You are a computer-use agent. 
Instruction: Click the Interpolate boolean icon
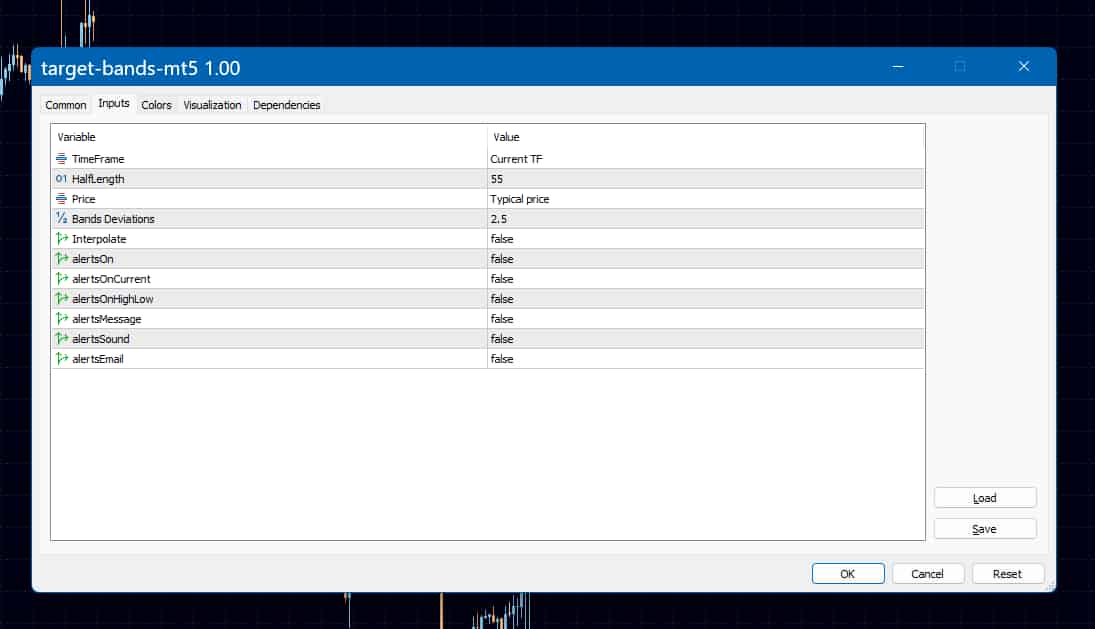coord(61,238)
